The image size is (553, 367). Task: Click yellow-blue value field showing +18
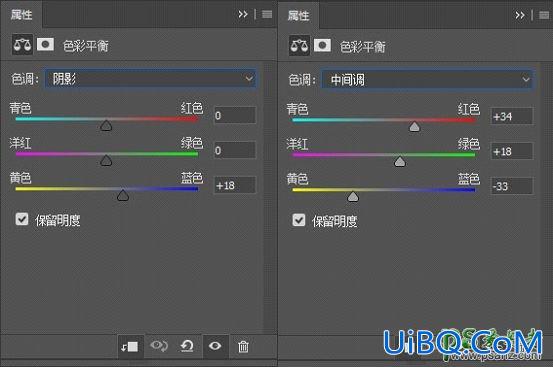coord(235,185)
